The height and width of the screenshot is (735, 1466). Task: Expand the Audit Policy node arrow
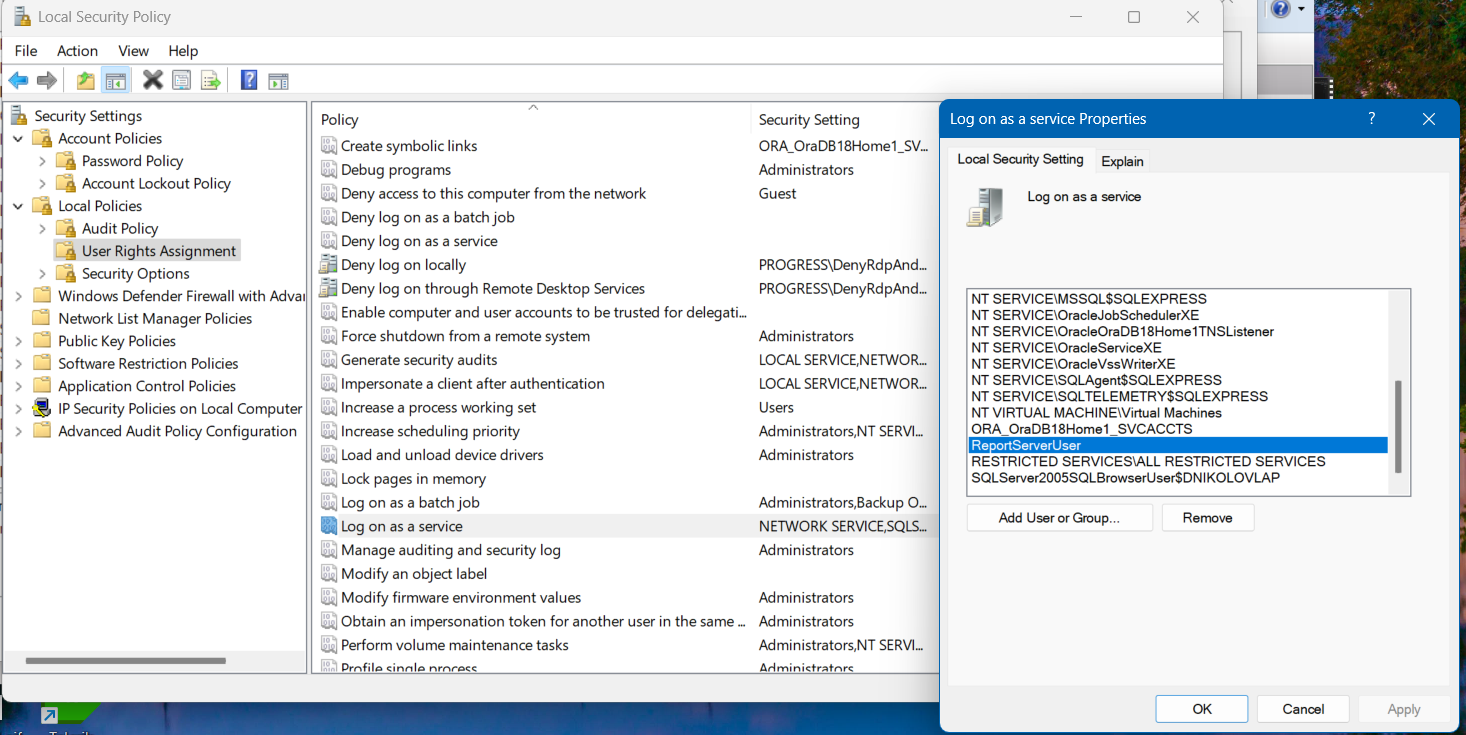tap(42, 228)
